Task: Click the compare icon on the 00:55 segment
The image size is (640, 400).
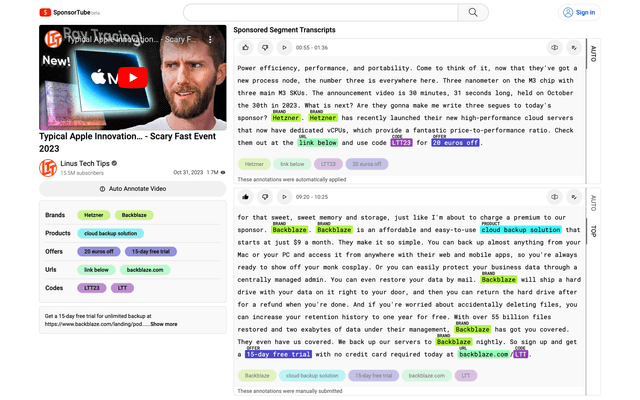Action: click(x=554, y=48)
